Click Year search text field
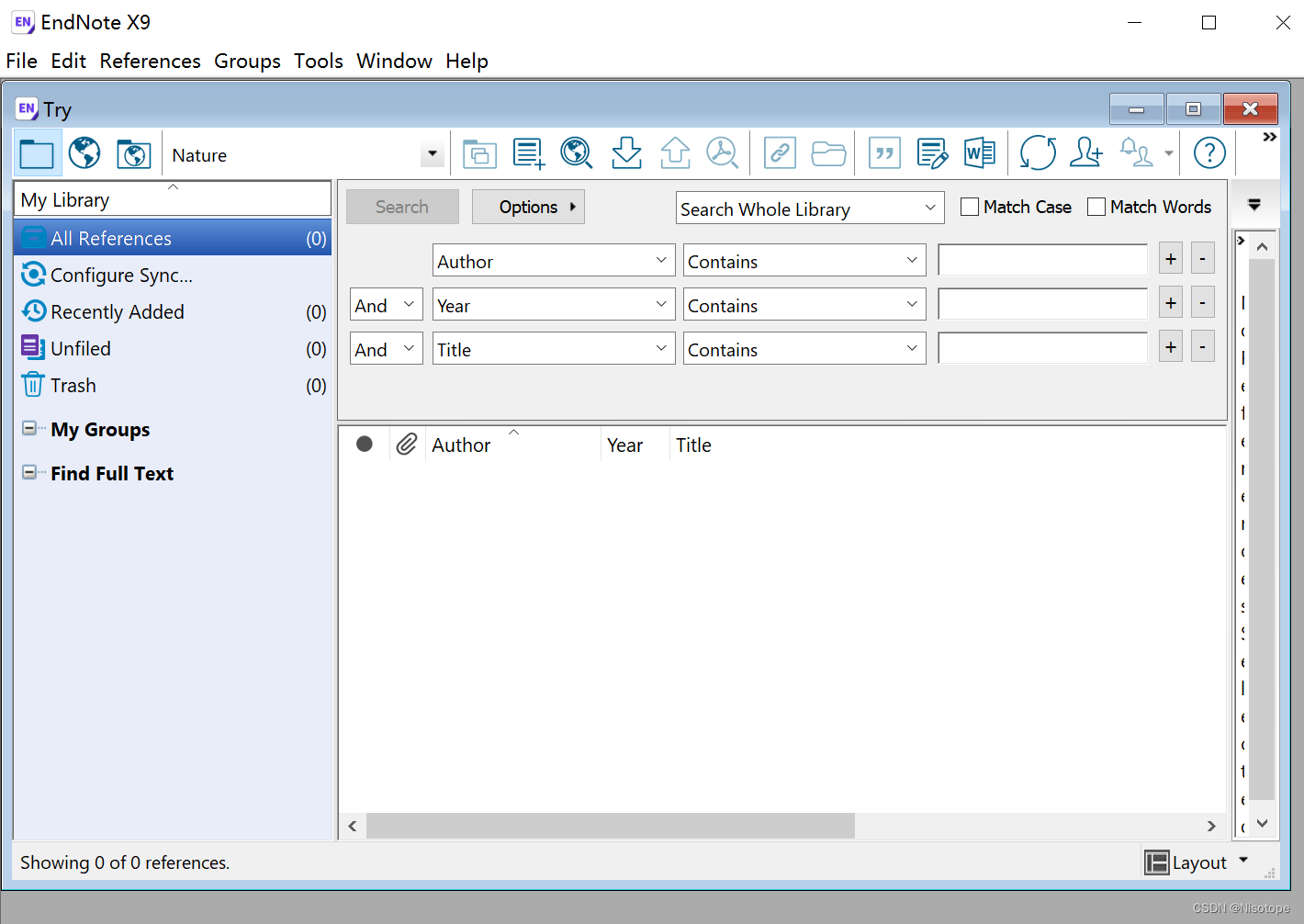Screen dimensions: 1304x924 1042,304
